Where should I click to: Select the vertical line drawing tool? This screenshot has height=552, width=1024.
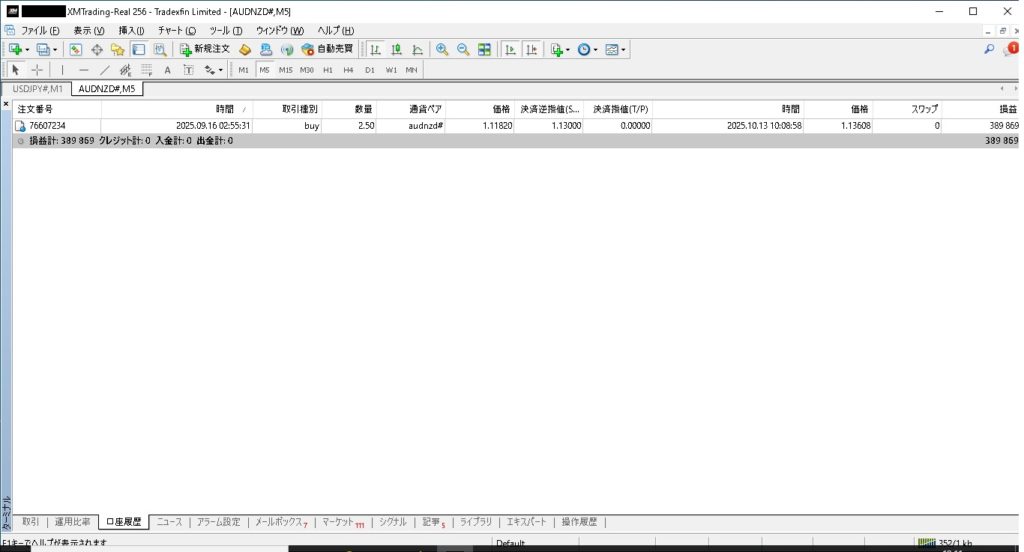point(62,70)
